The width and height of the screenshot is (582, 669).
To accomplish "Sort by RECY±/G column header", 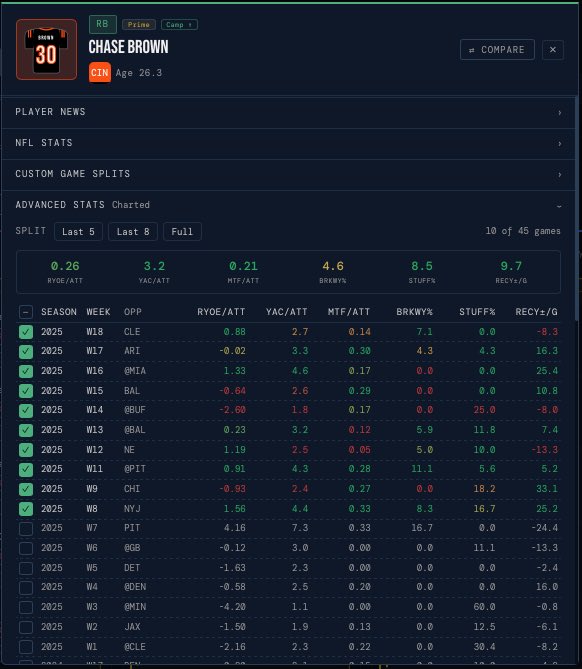I will point(536,312).
